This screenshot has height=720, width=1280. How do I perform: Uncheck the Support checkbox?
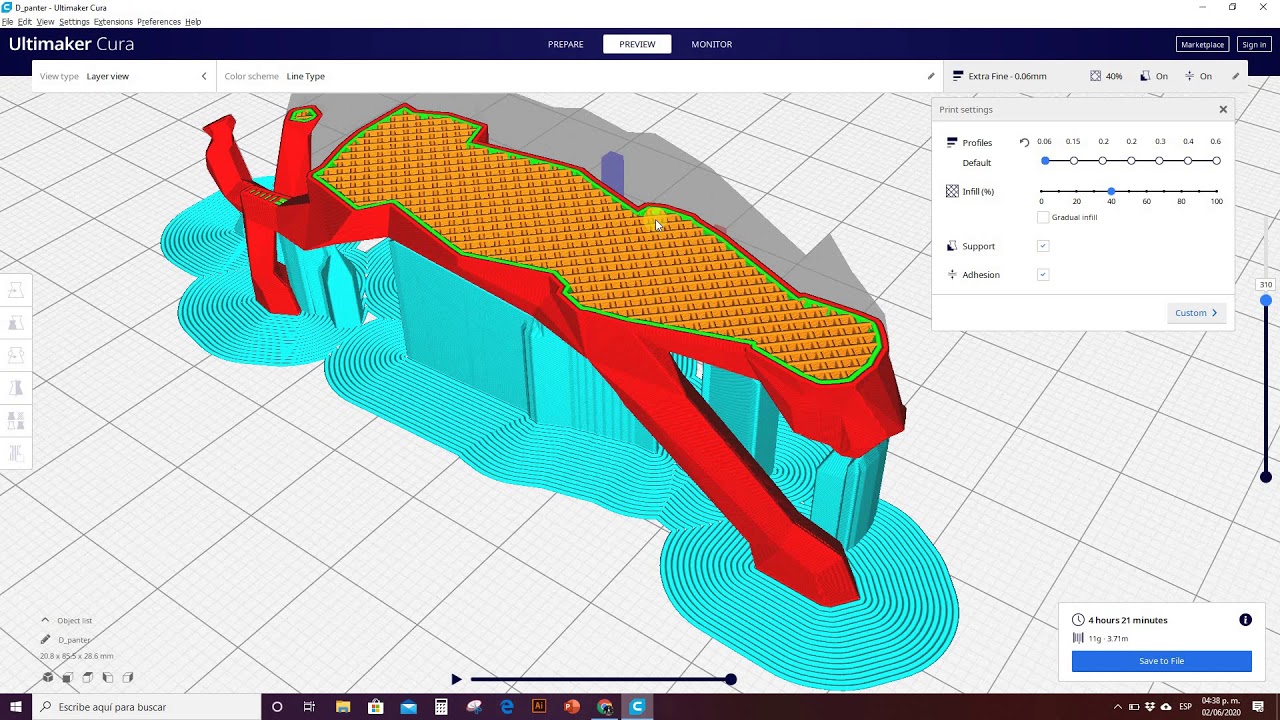point(1043,246)
